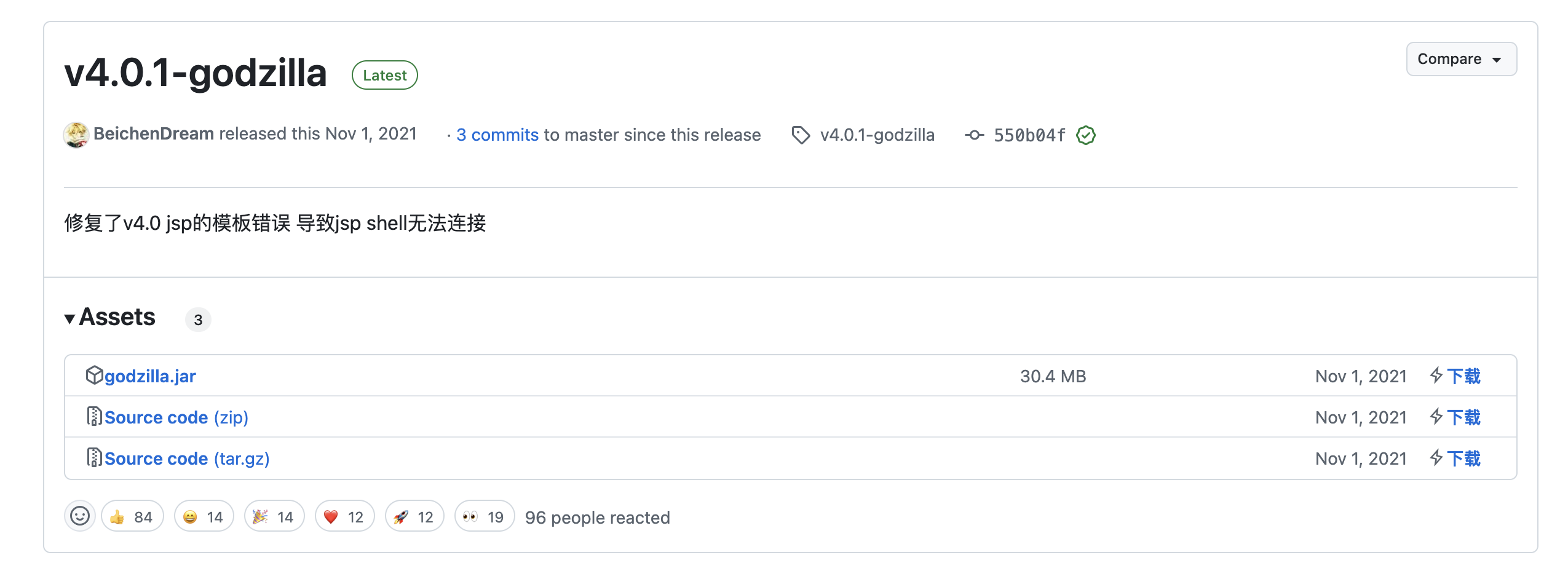
Task: Click the BeichenDream avatar image
Action: tap(76, 135)
